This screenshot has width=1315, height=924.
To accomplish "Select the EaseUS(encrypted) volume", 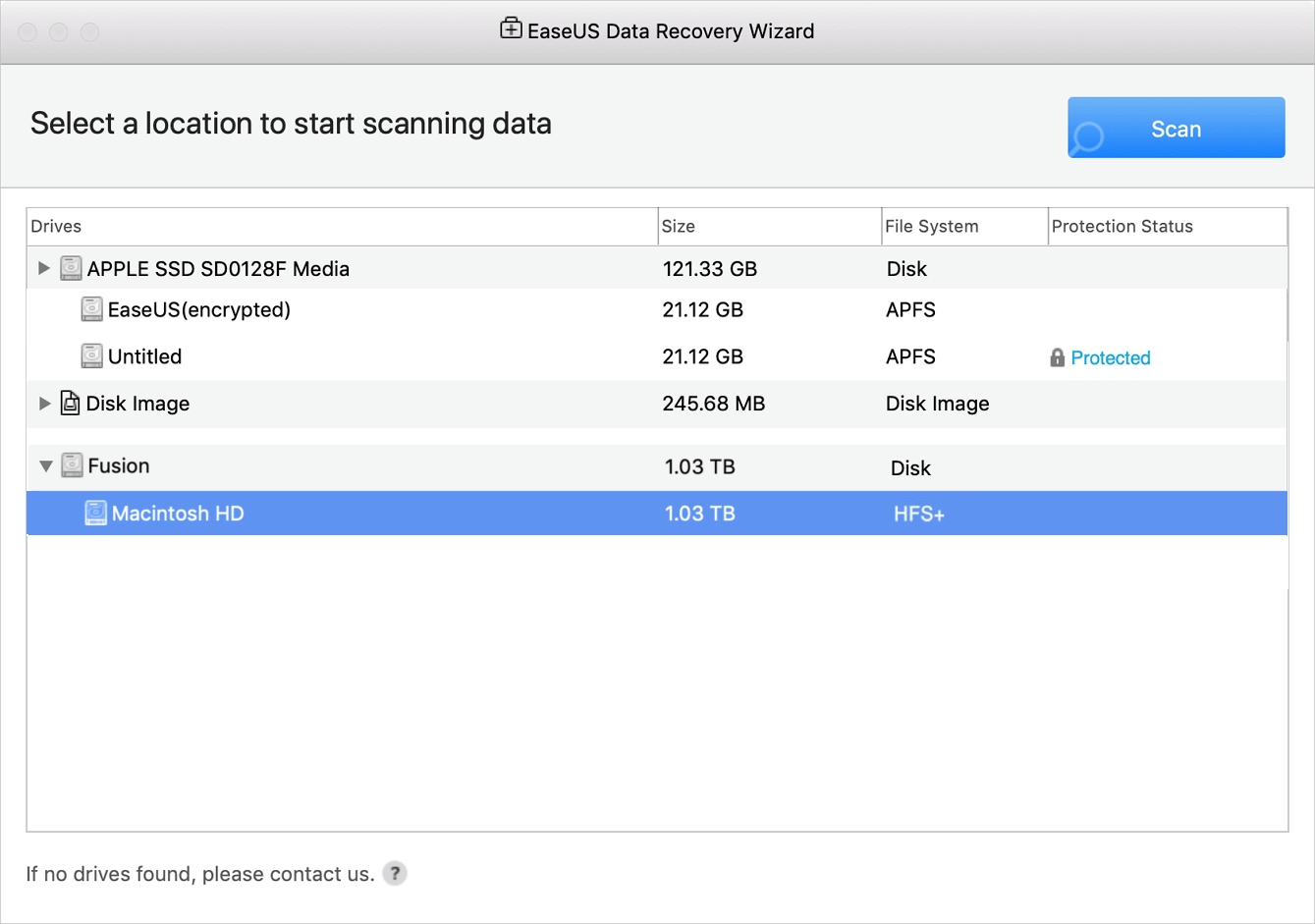I will click(x=198, y=310).
